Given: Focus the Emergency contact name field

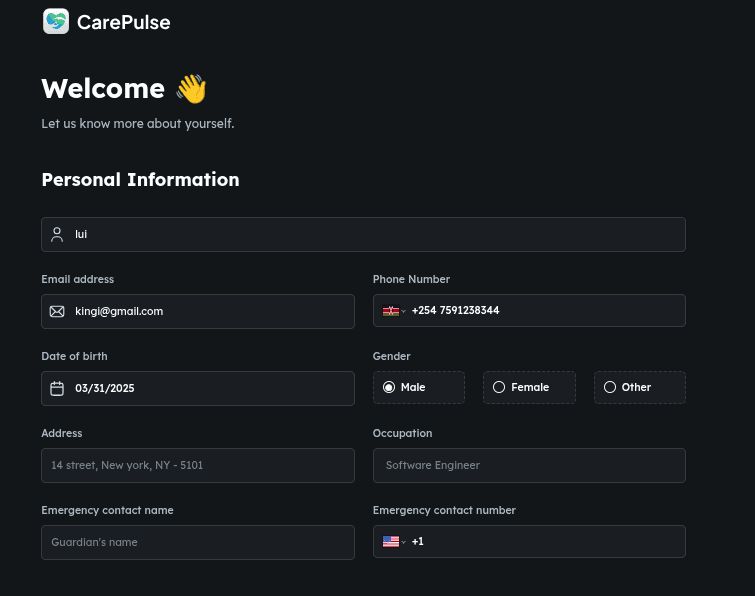Looking at the screenshot, I should pos(198,543).
